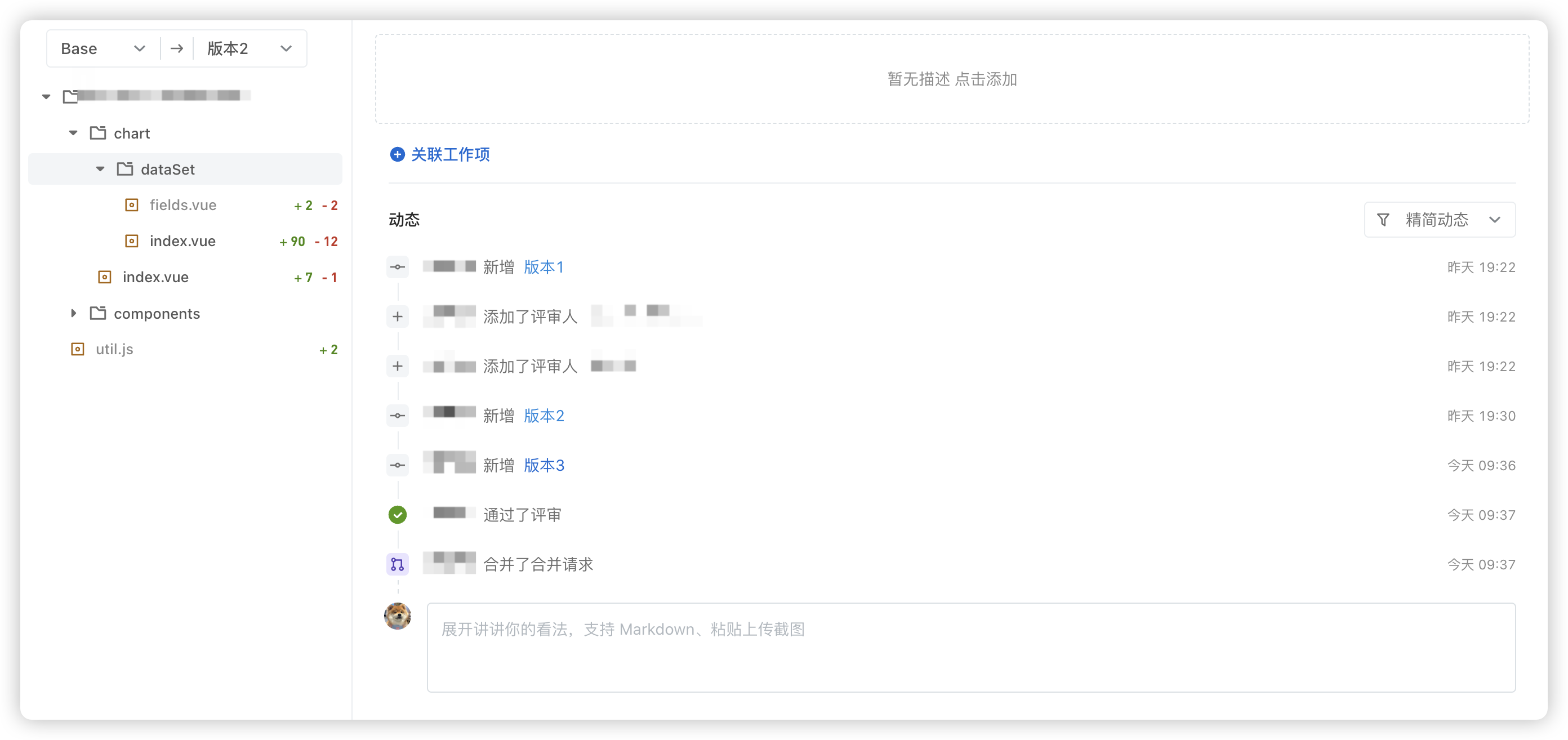
Task: Expand the components folder tree item
Action: point(75,313)
